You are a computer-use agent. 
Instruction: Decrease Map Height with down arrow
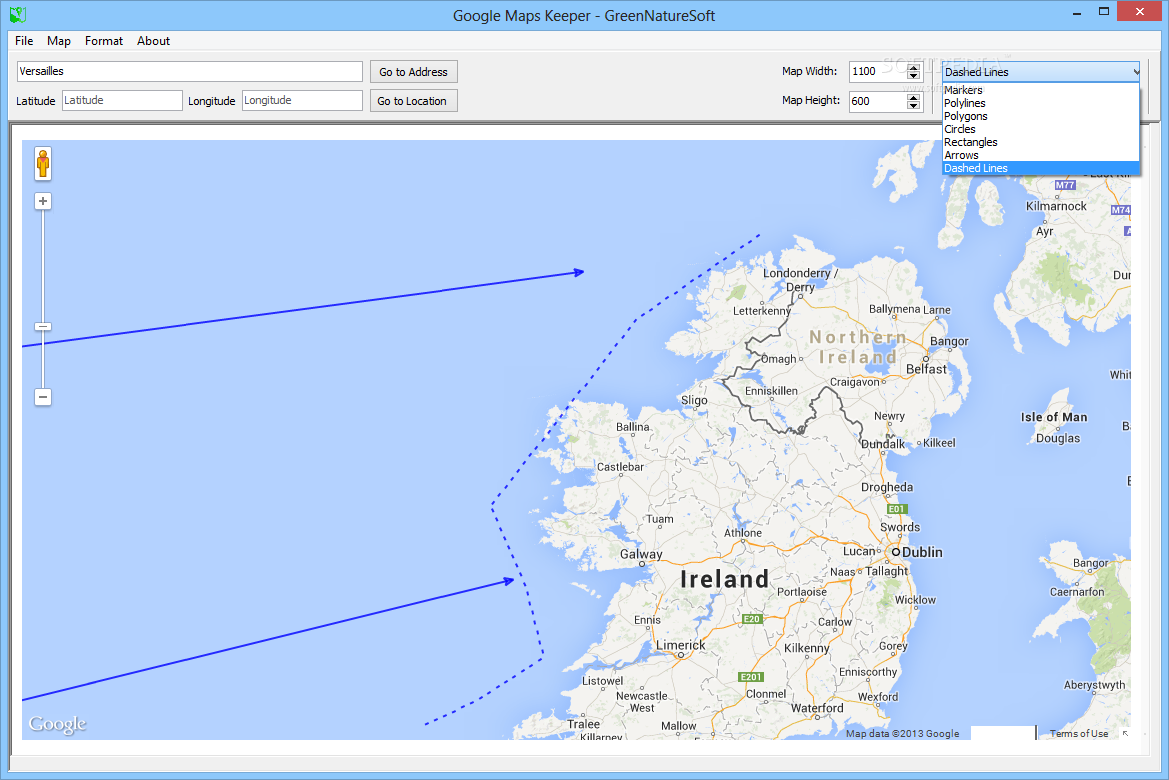[913, 106]
